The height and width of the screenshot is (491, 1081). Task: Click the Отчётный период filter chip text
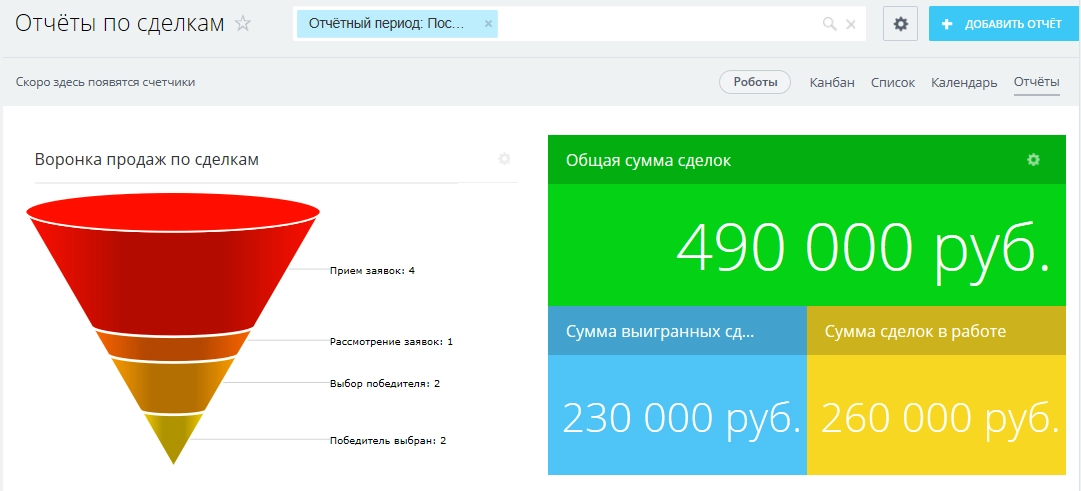(386, 24)
